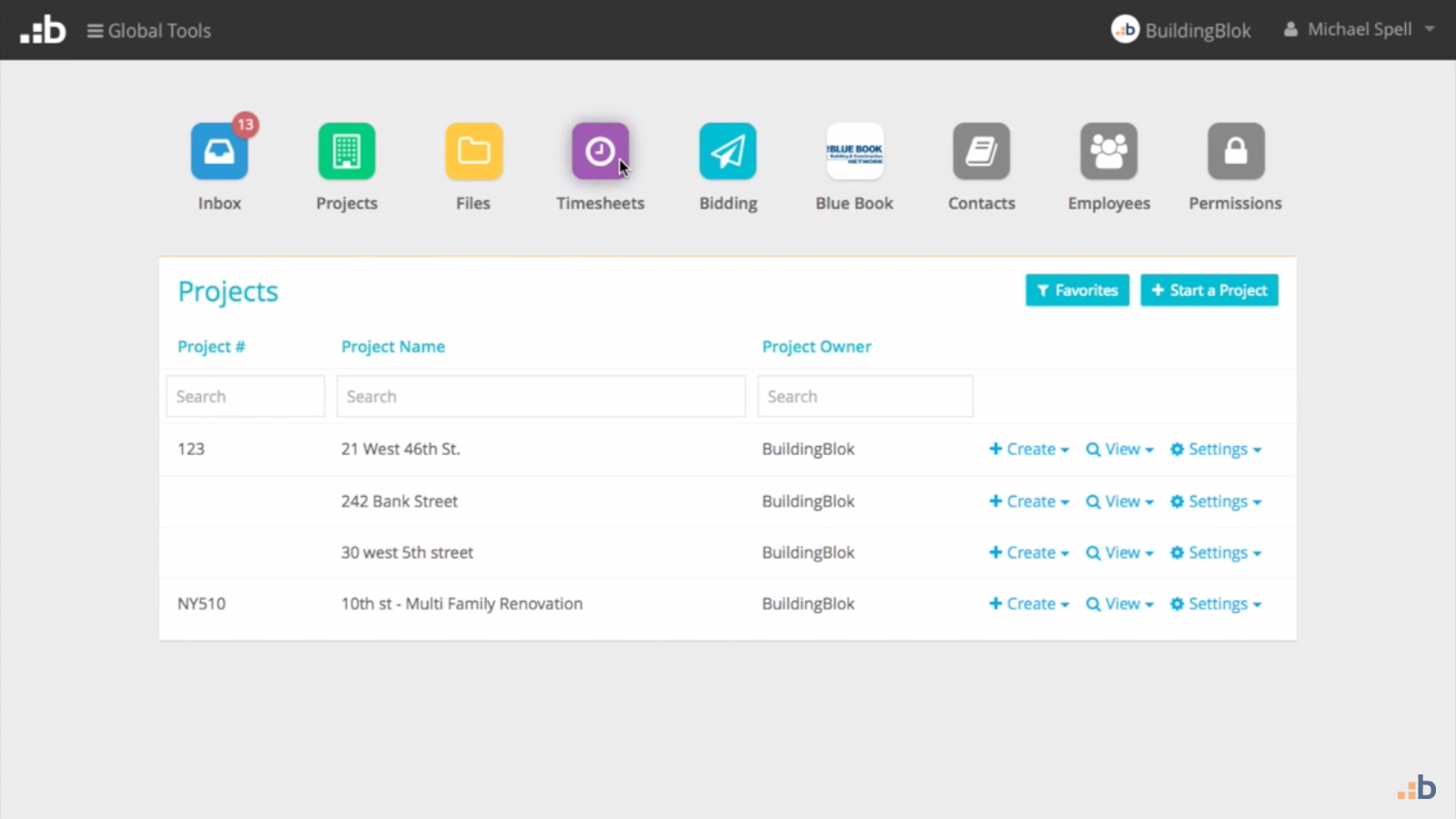Open the Contacts book
Image resolution: width=1456 pixels, height=819 pixels.
pos(981,151)
